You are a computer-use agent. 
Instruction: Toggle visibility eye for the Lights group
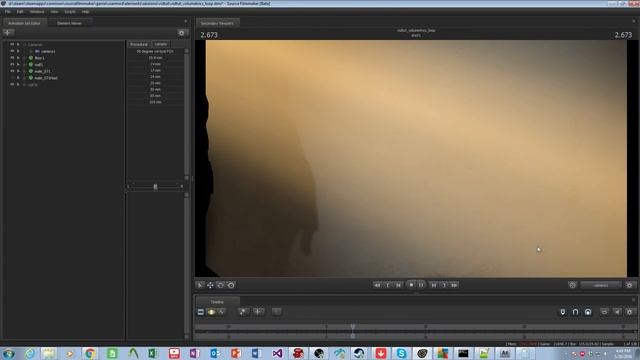click(x=12, y=84)
